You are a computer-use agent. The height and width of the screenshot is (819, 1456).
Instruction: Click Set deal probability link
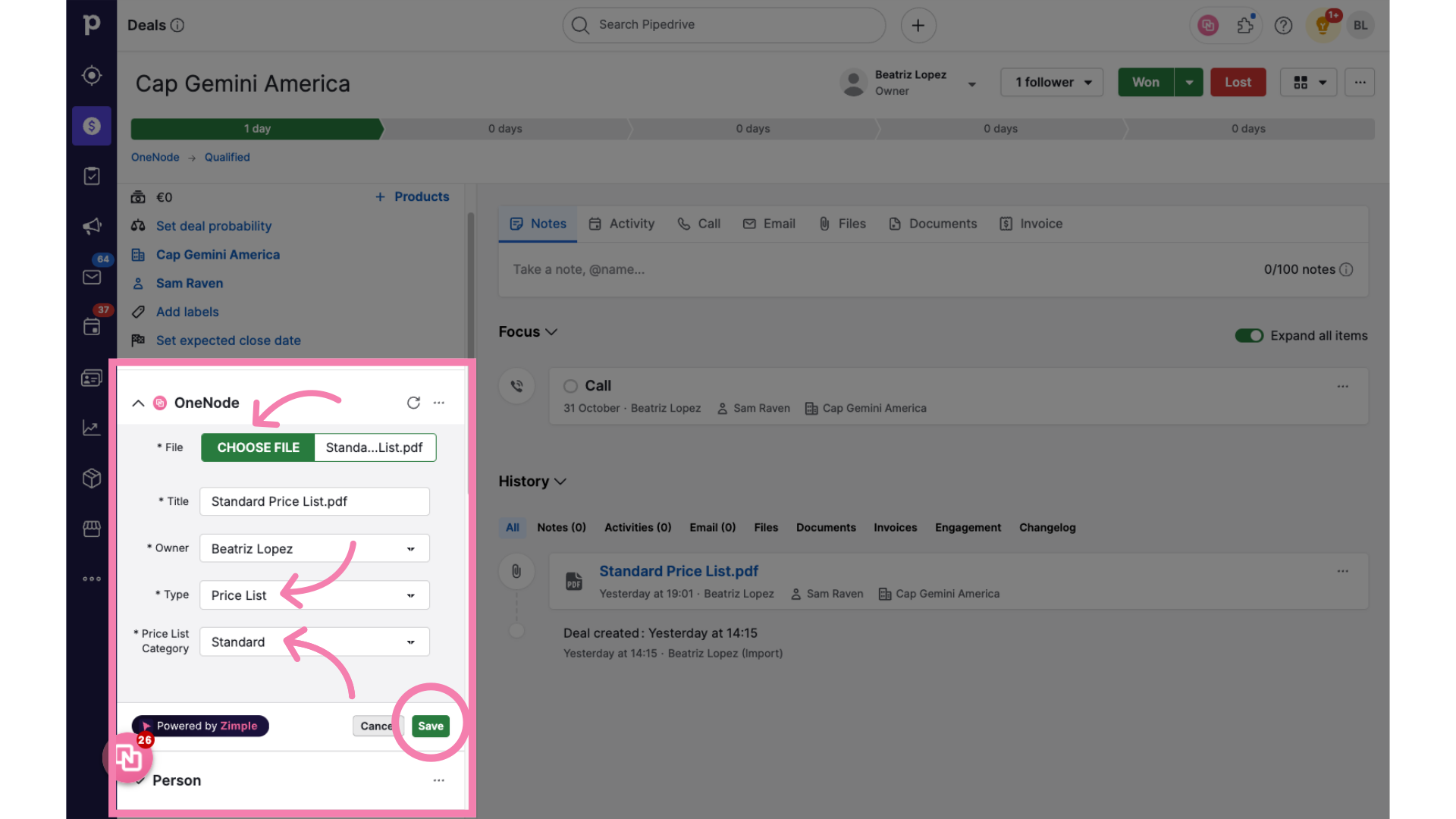tap(214, 226)
